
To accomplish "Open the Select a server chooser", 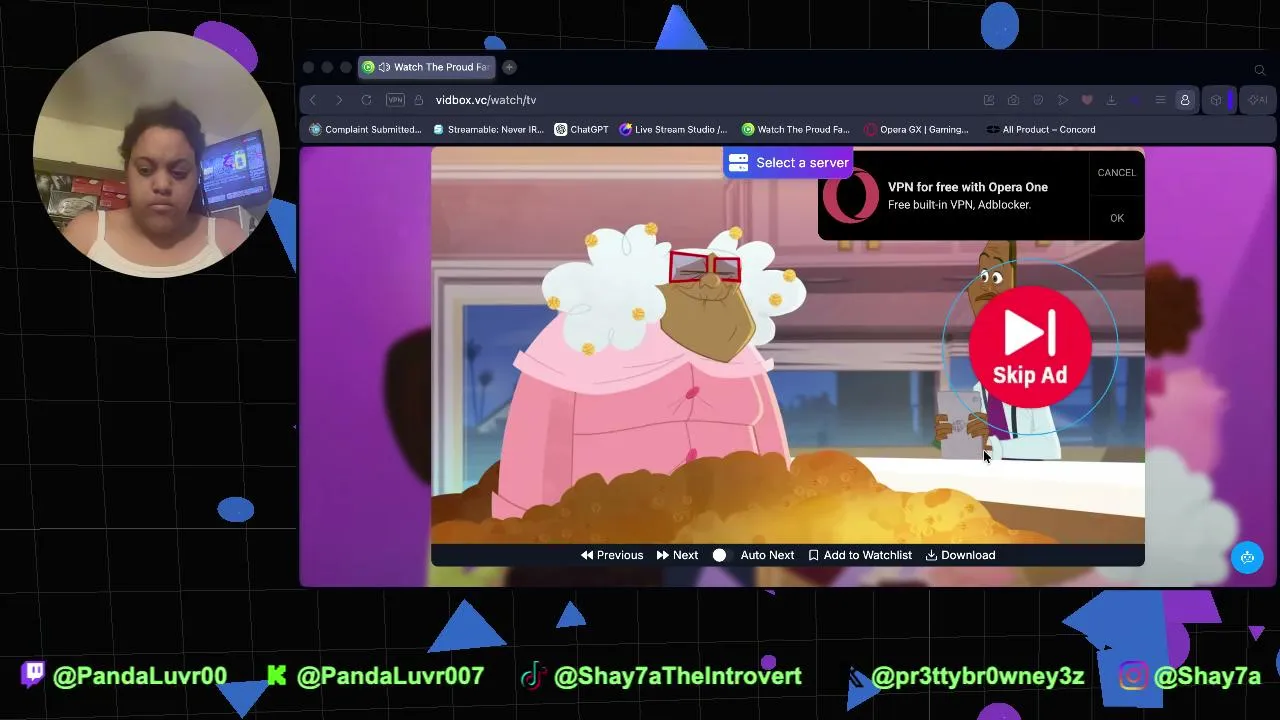I will pos(789,163).
